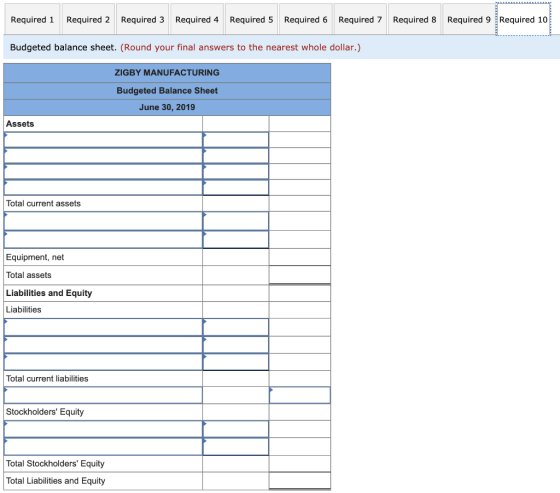Open account dropdown just above Total Stockholders' Equity
The height and width of the screenshot is (493, 560).
pos(103,447)
